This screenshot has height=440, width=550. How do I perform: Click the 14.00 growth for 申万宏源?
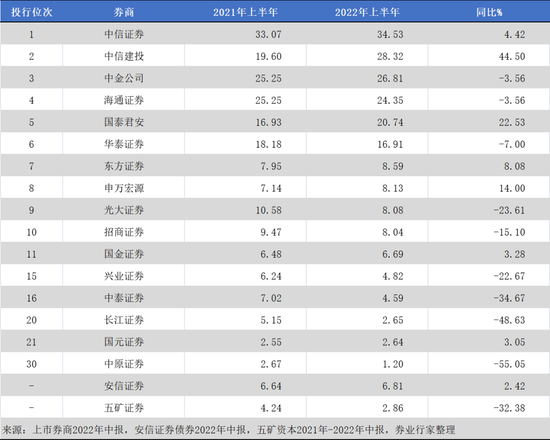pyautogui.click(x=512, y=188)
